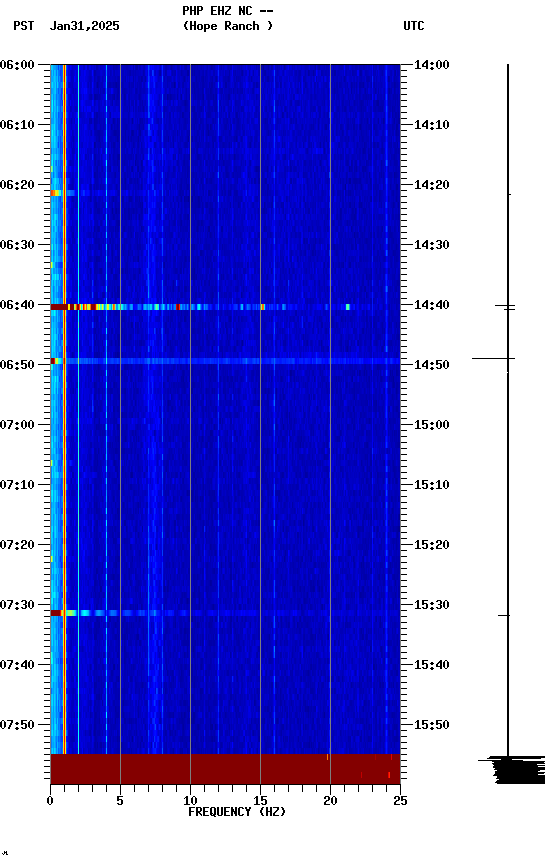
Task: Select the 'UTC' timezone label
Action: [x=414, y=26]
